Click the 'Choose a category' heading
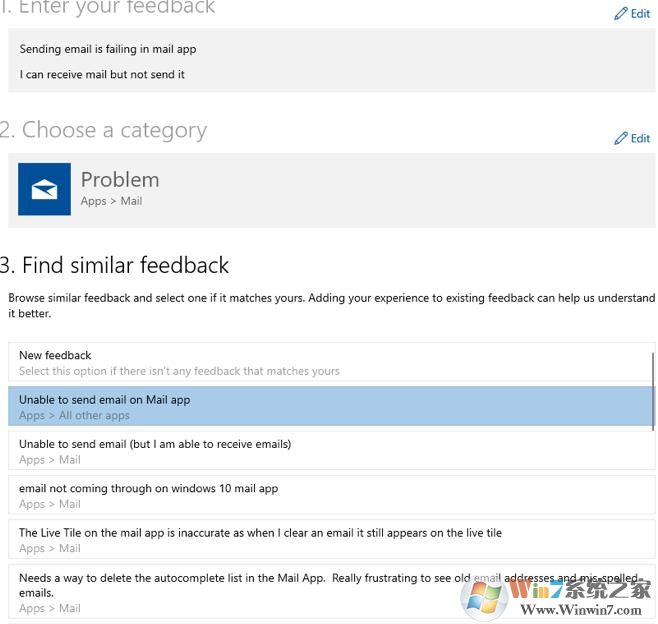658x624 pixels. (x=104, y=130)
